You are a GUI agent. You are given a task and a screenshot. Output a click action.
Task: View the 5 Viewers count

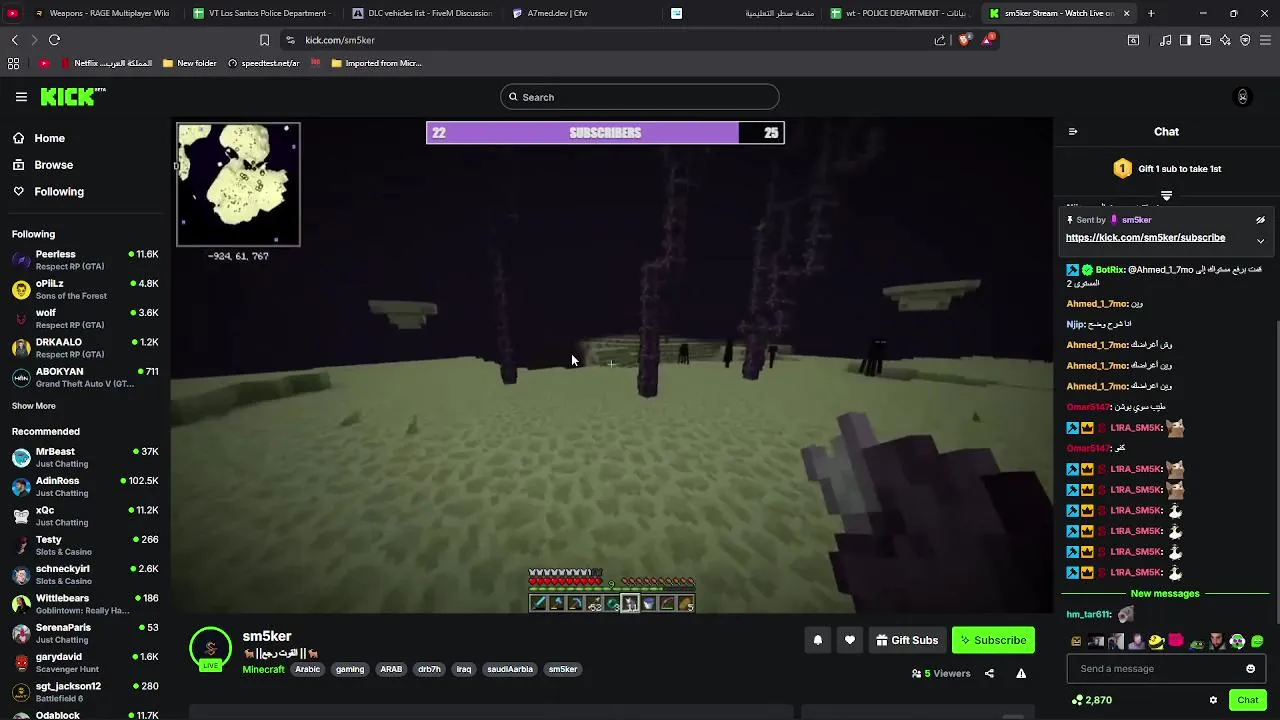click(941, 674)
